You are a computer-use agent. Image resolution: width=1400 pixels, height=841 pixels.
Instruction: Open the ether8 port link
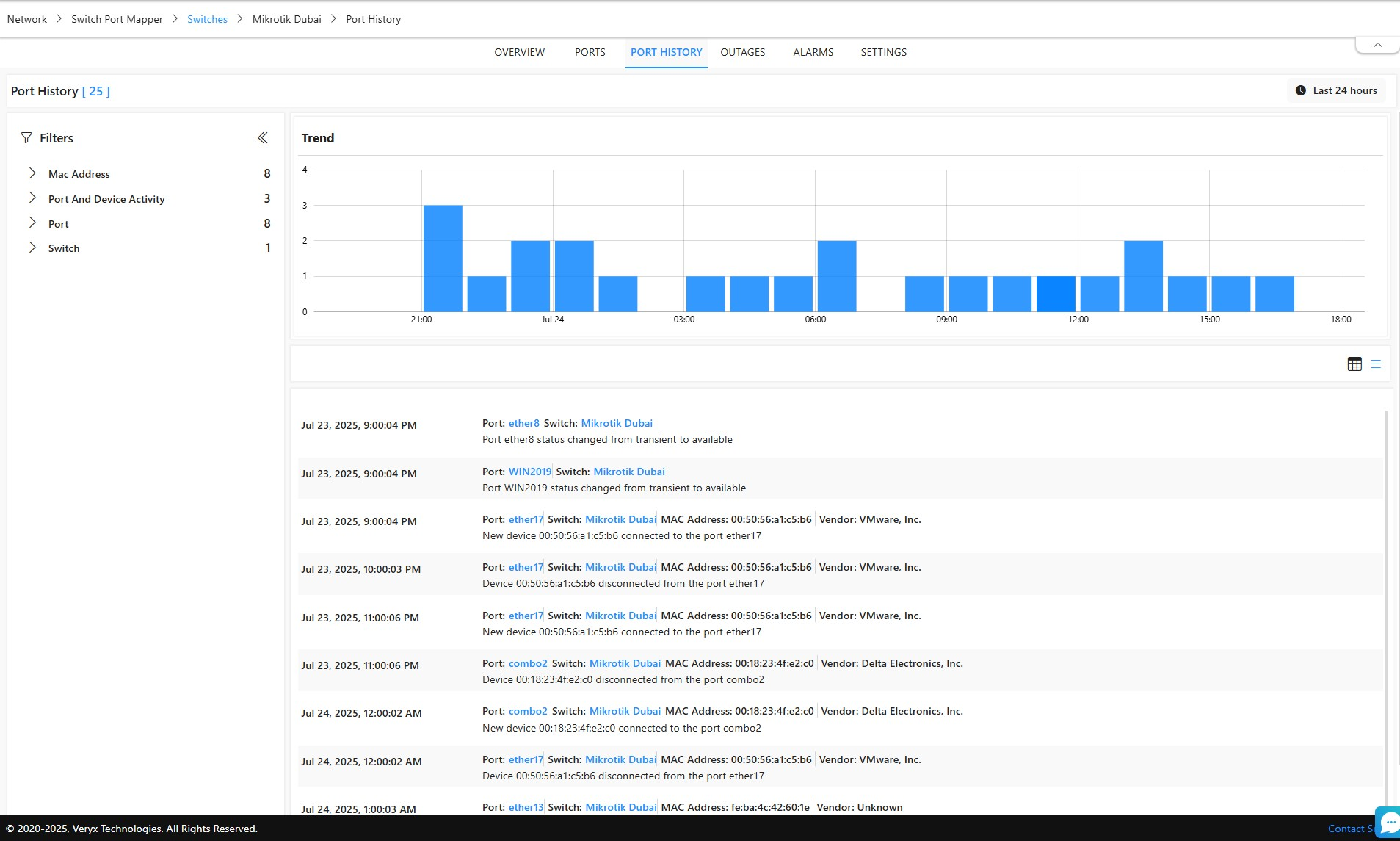tap(523, 424)
